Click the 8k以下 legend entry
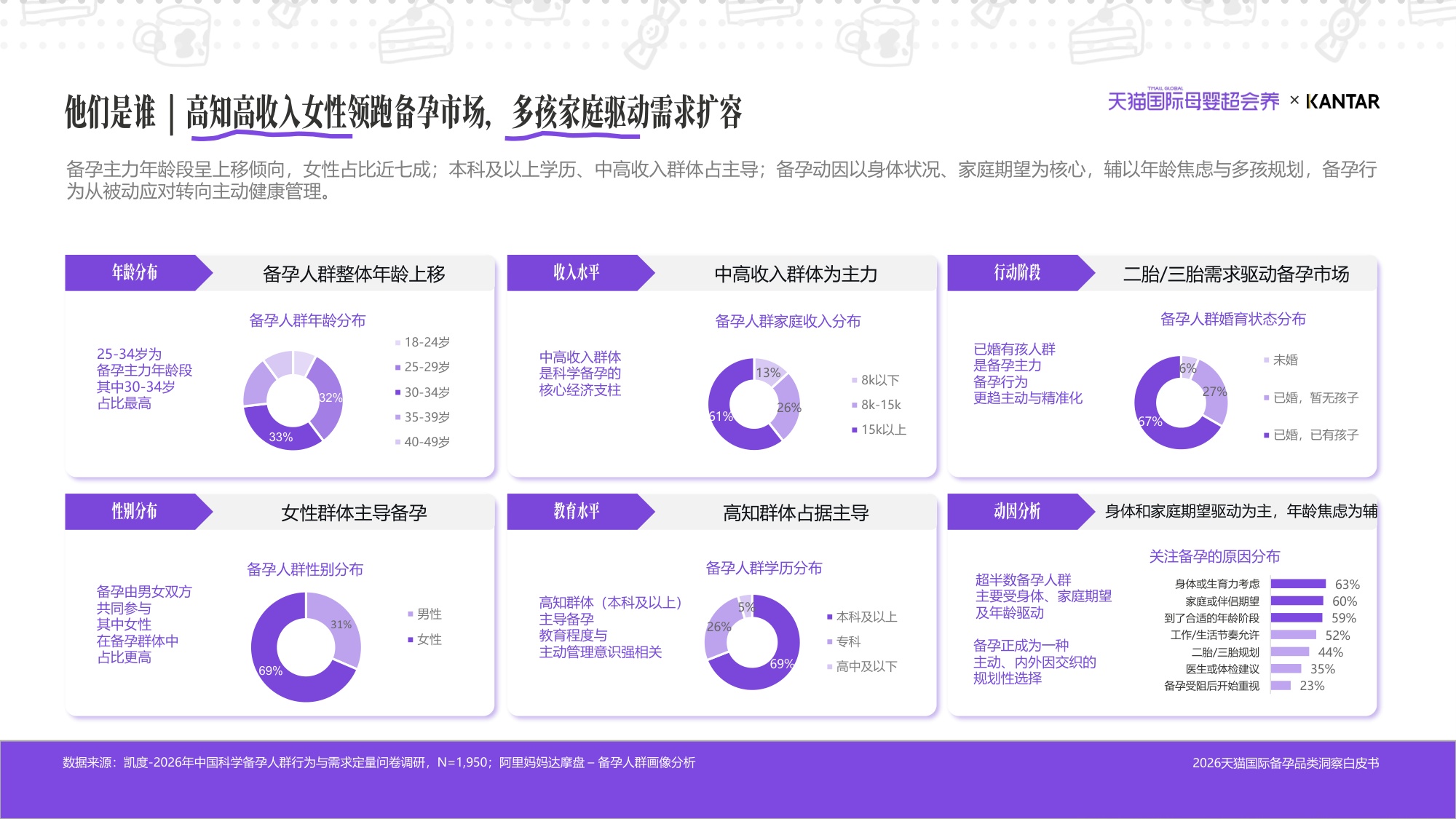 (x=875, y=380)
